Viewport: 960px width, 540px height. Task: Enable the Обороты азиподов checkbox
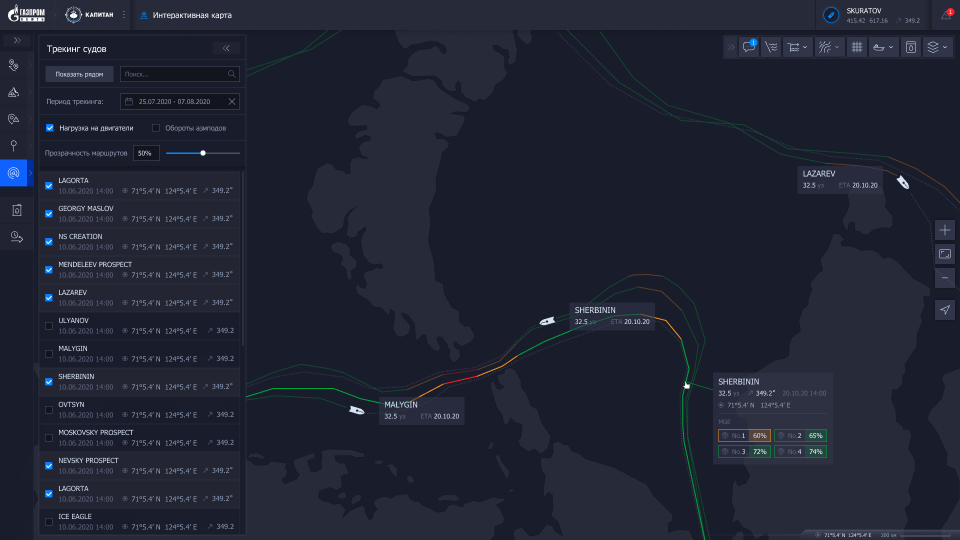tap(156, 128)
